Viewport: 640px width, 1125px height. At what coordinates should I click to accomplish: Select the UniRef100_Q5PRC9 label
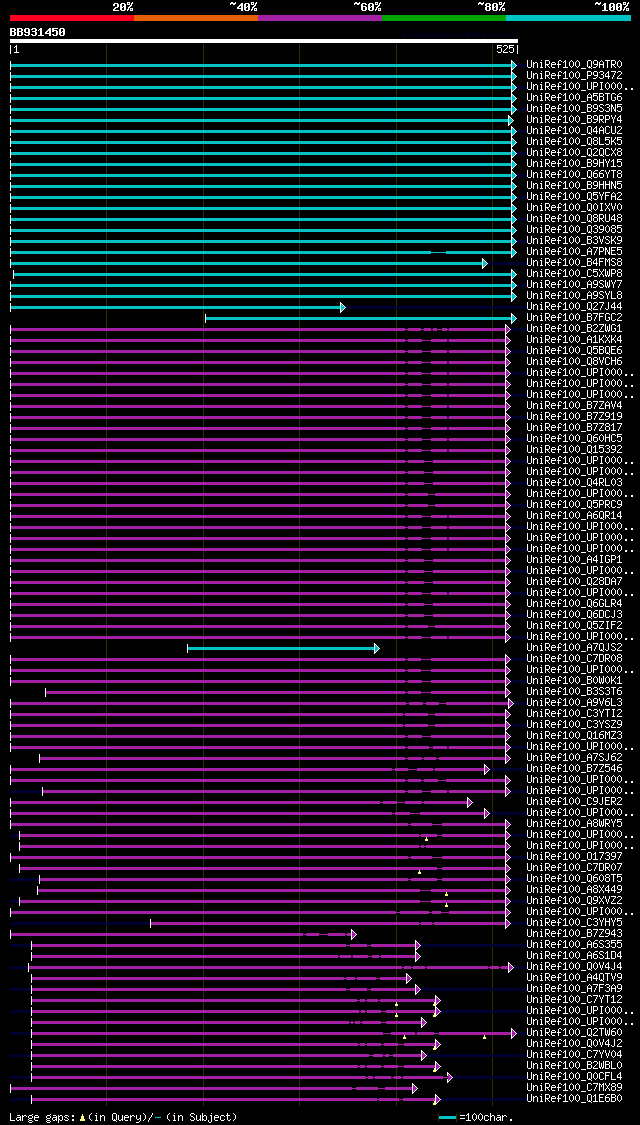(574, 504)
